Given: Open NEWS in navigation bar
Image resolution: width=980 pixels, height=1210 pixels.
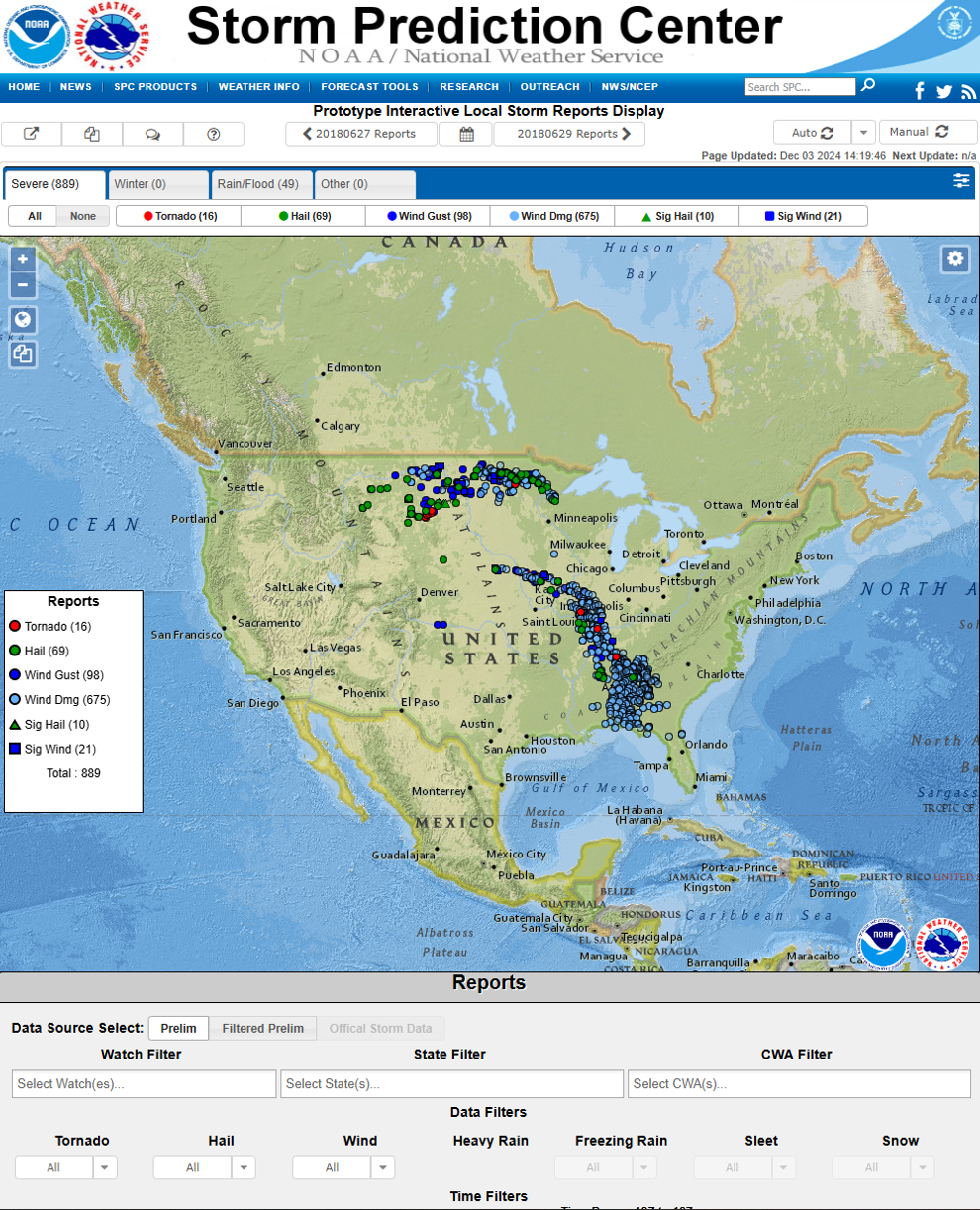Looking at the screenshot, I should click(76, 87).
